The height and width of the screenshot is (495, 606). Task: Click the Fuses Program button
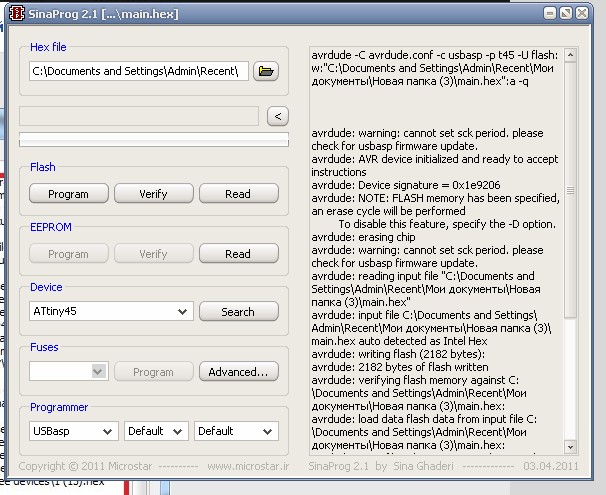coord(153,372)
